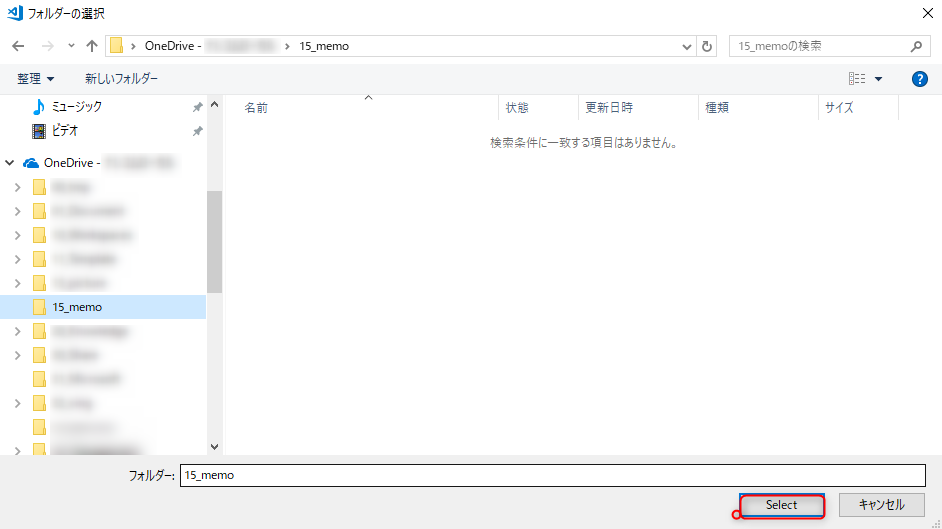942x529 pixels.
Task: Go forward with the right arrow
Action: pos(47,46)
